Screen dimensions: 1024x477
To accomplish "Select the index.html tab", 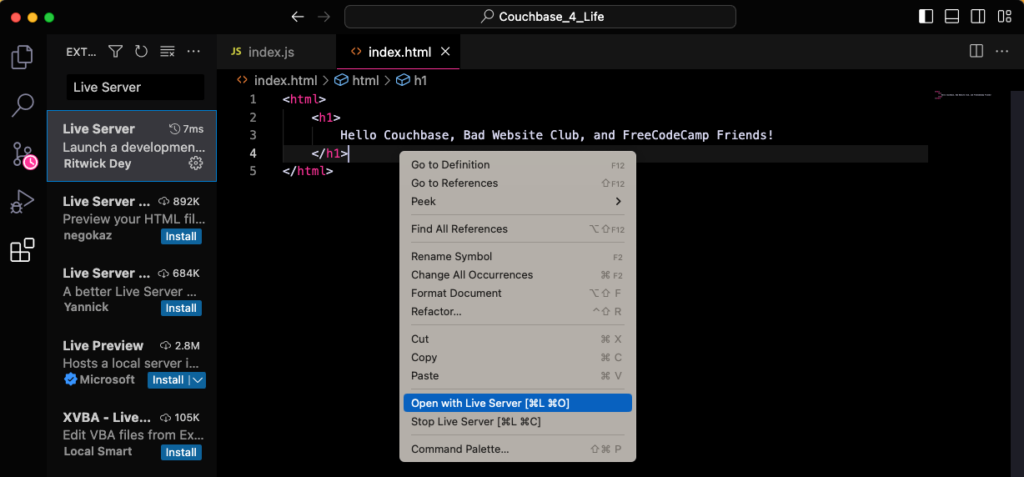I will (398, 52).
